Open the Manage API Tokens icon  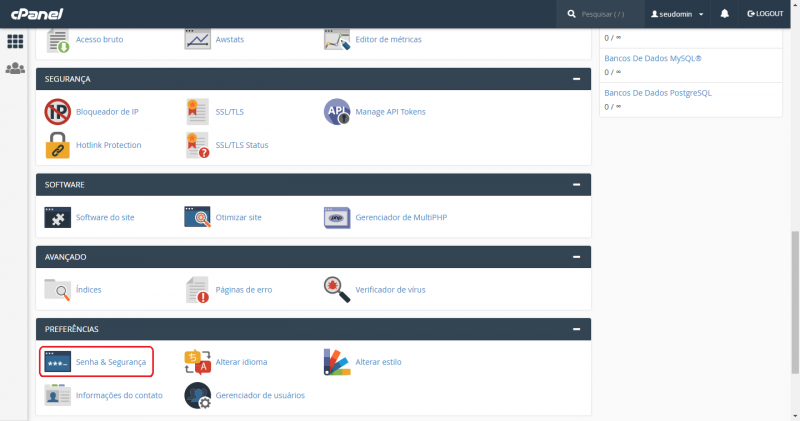tap(337, 111)
